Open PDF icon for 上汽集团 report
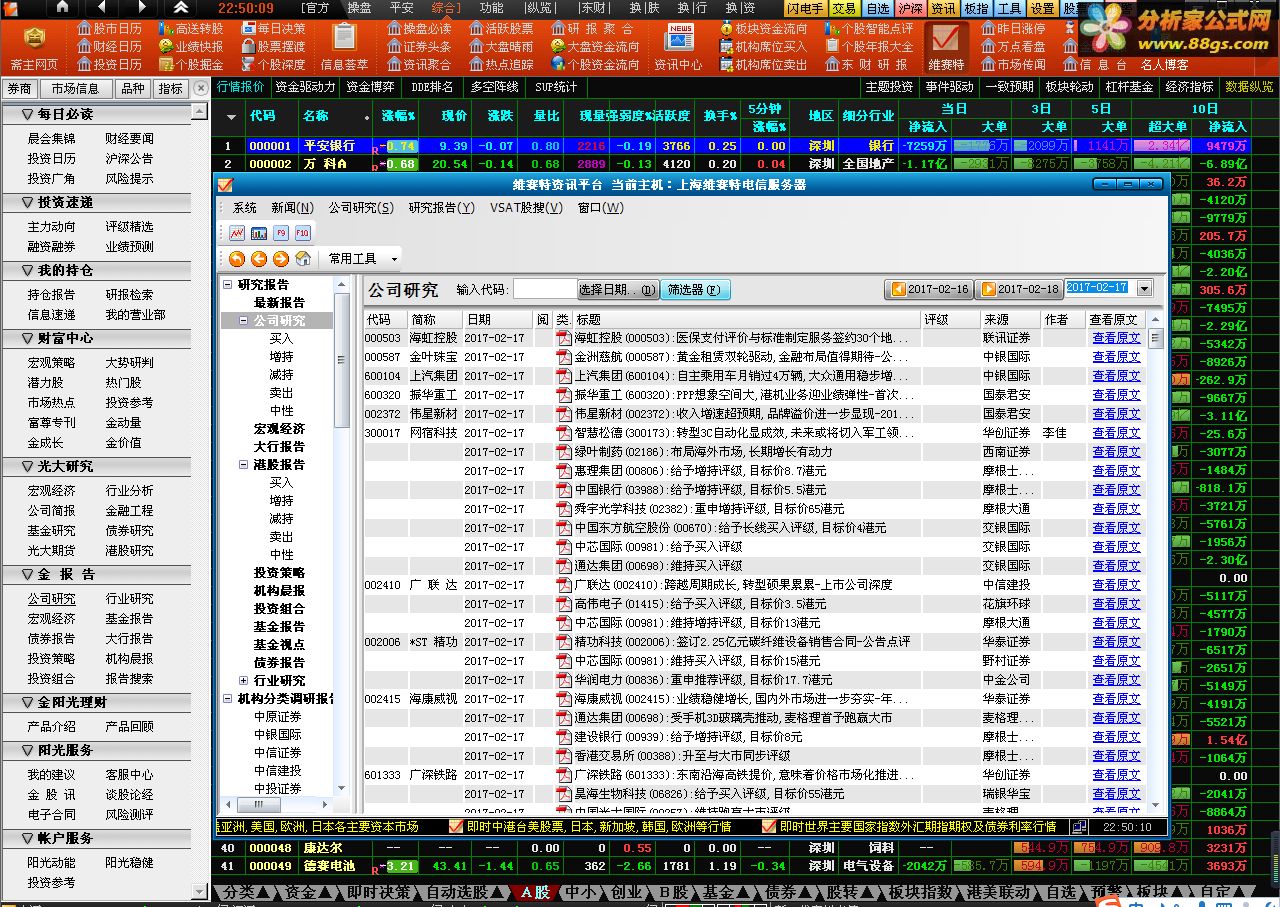This screenshot has height=907, width=1280. pyautogui.click(x=564, y=376)
